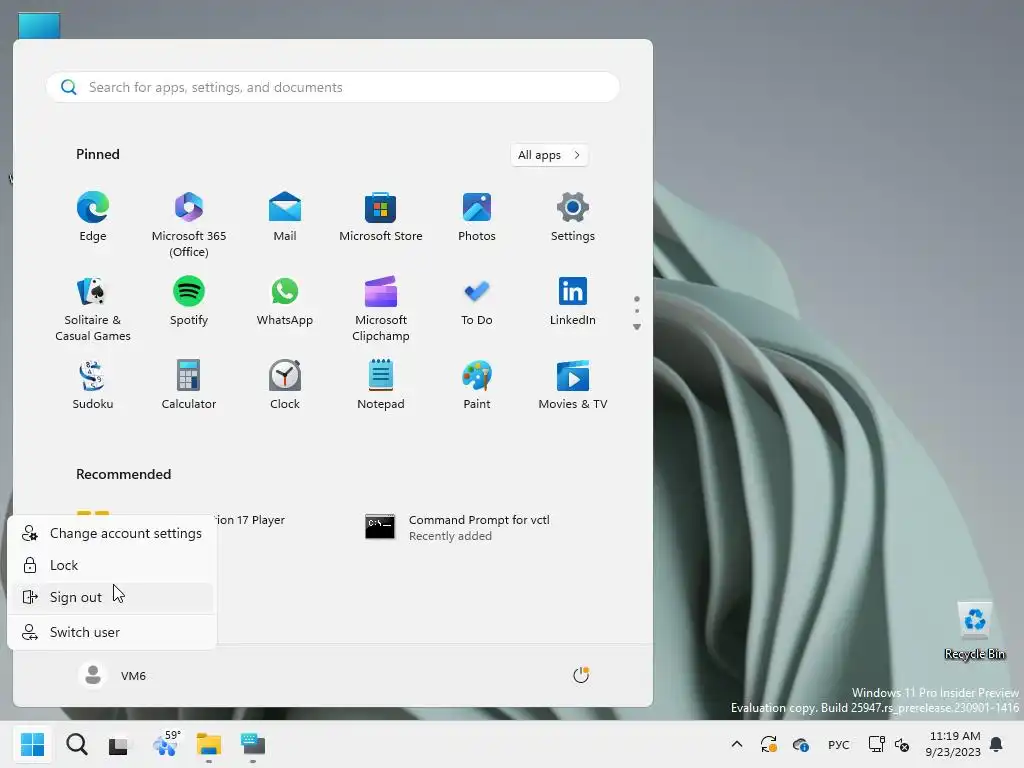
Task: Launch the Photos app
Action: tap(477, 217)
